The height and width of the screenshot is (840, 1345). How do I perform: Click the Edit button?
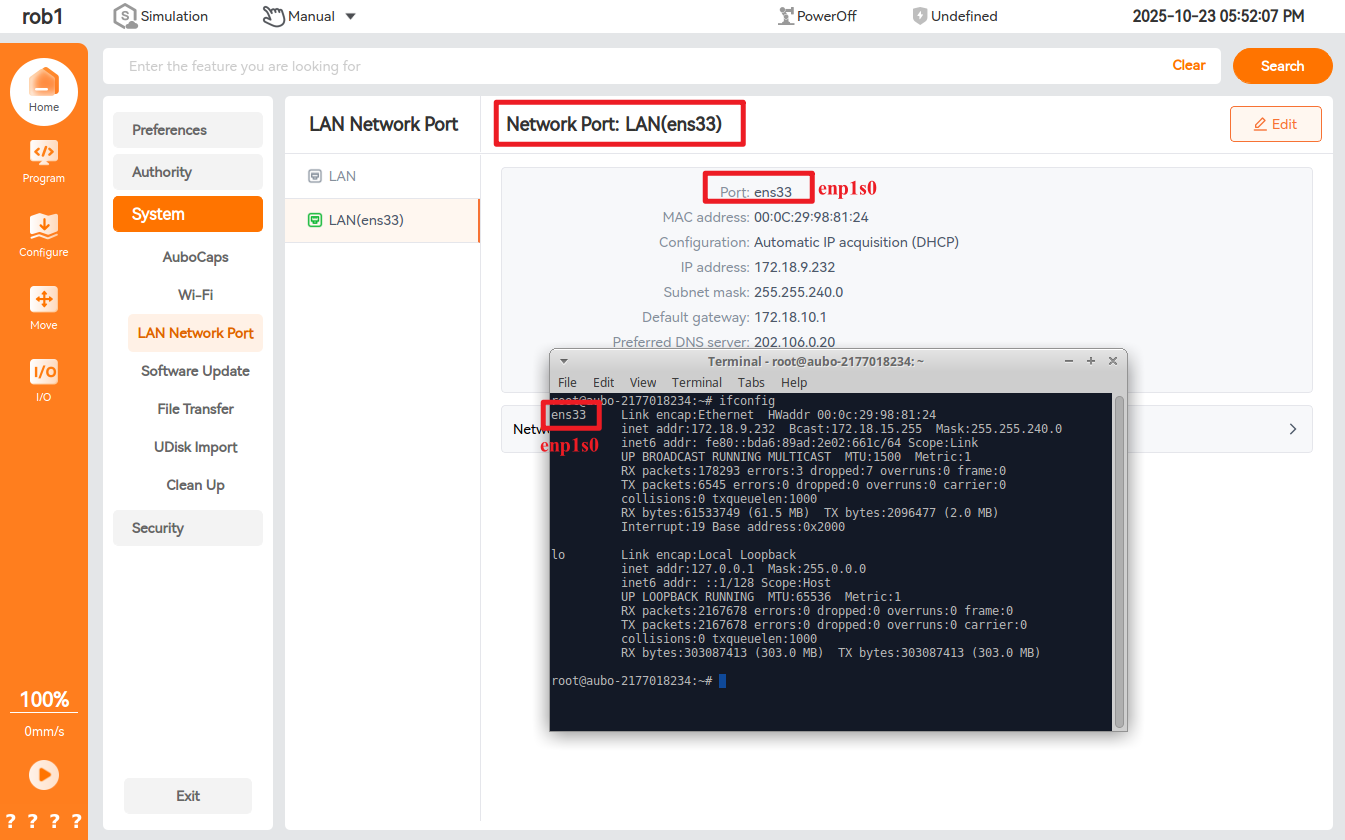(x=1275, y=124)
